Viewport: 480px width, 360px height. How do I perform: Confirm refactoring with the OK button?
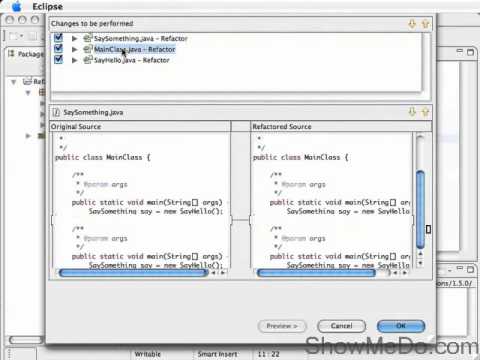(401, 326)
